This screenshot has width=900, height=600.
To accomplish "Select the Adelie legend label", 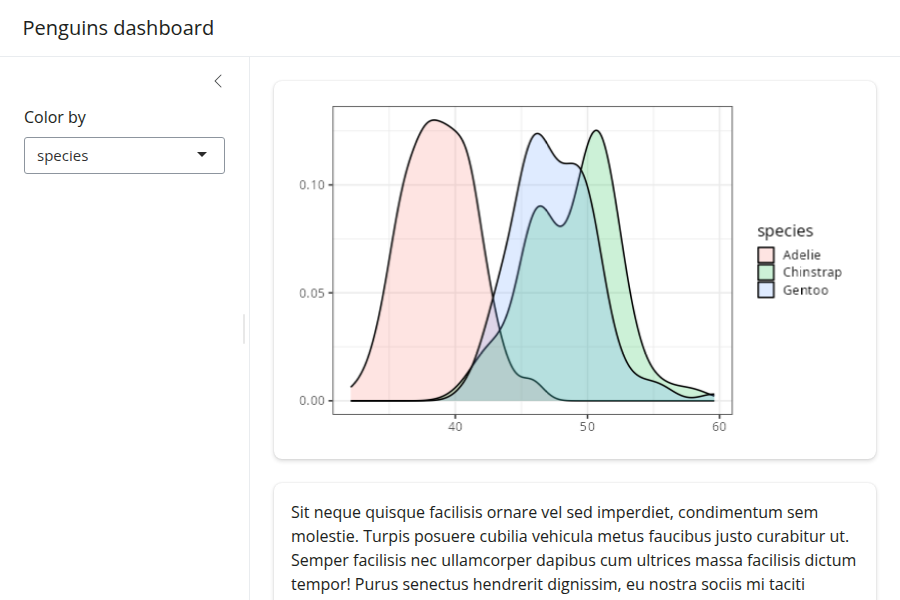I will pos(801,255).
